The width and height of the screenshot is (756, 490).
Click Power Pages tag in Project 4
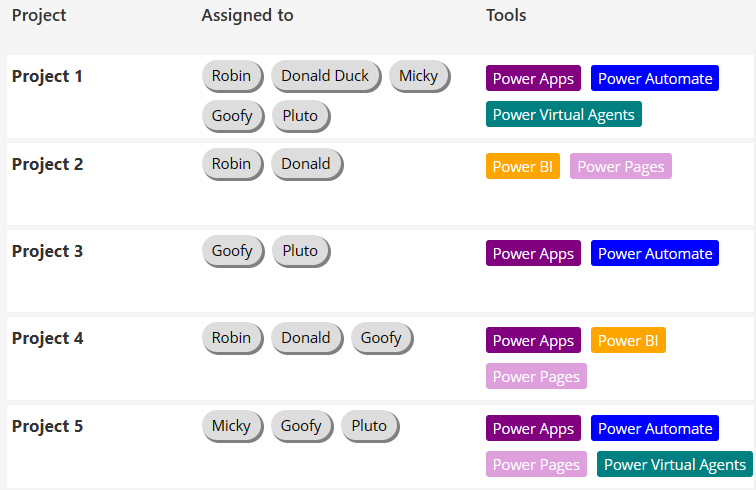tap(536, 376)
